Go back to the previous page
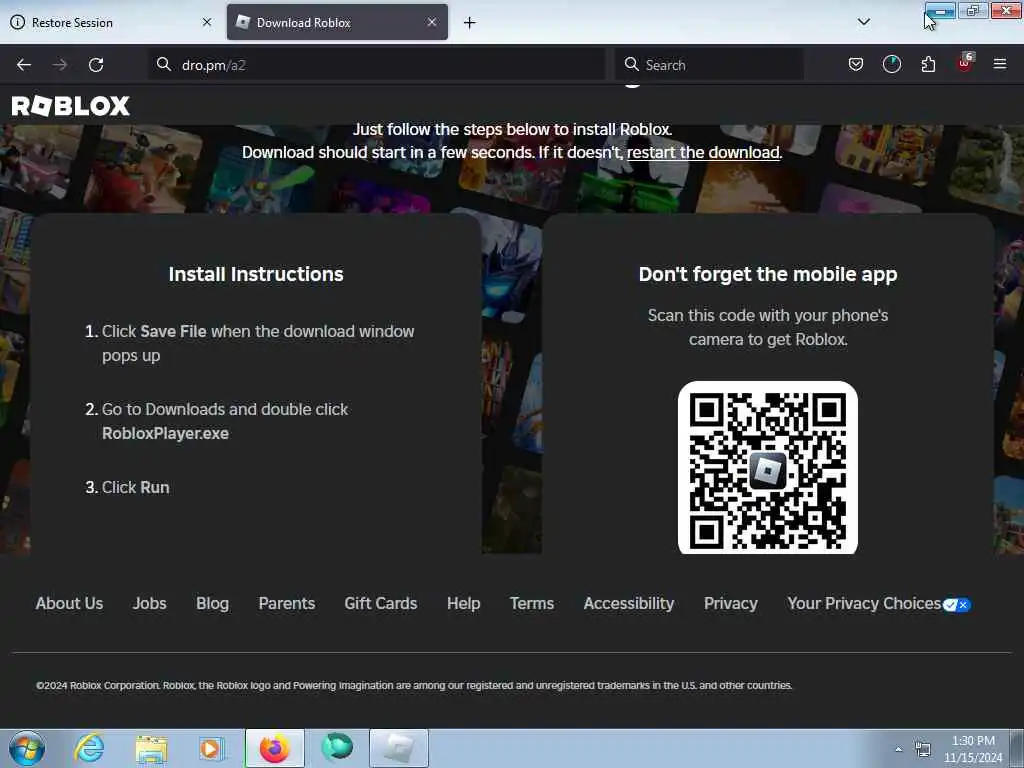 (x=24, y=65)
